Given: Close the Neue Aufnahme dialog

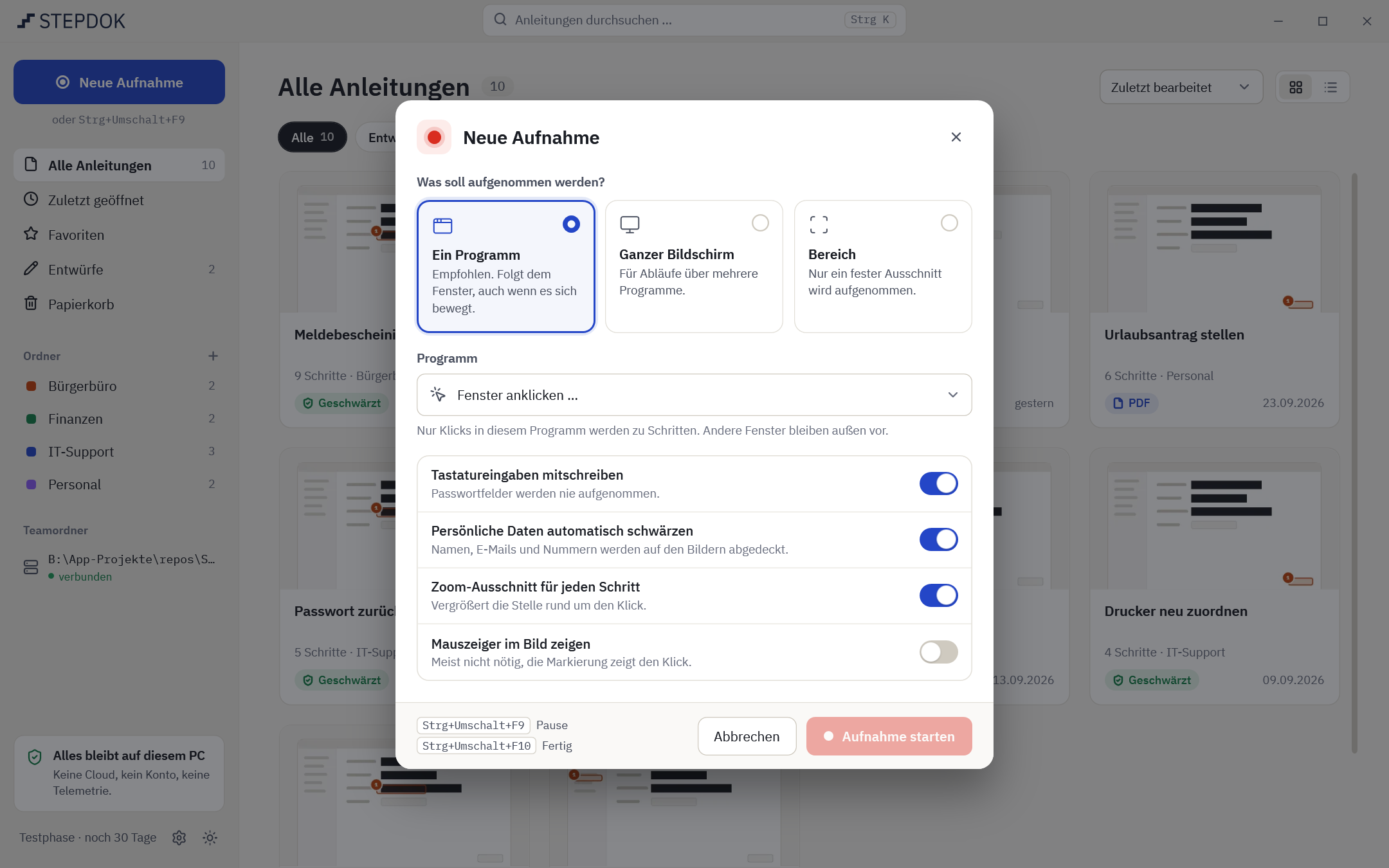Looking at the screenshot, I should tap(956, 137).
